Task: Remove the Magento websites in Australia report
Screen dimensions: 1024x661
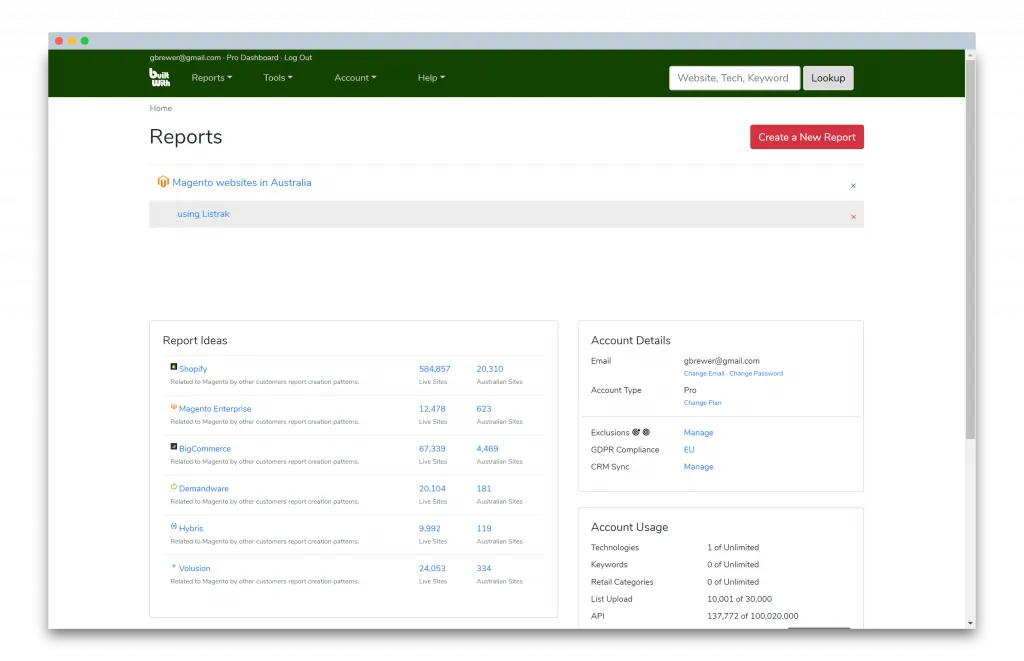Action: [853, 186]
